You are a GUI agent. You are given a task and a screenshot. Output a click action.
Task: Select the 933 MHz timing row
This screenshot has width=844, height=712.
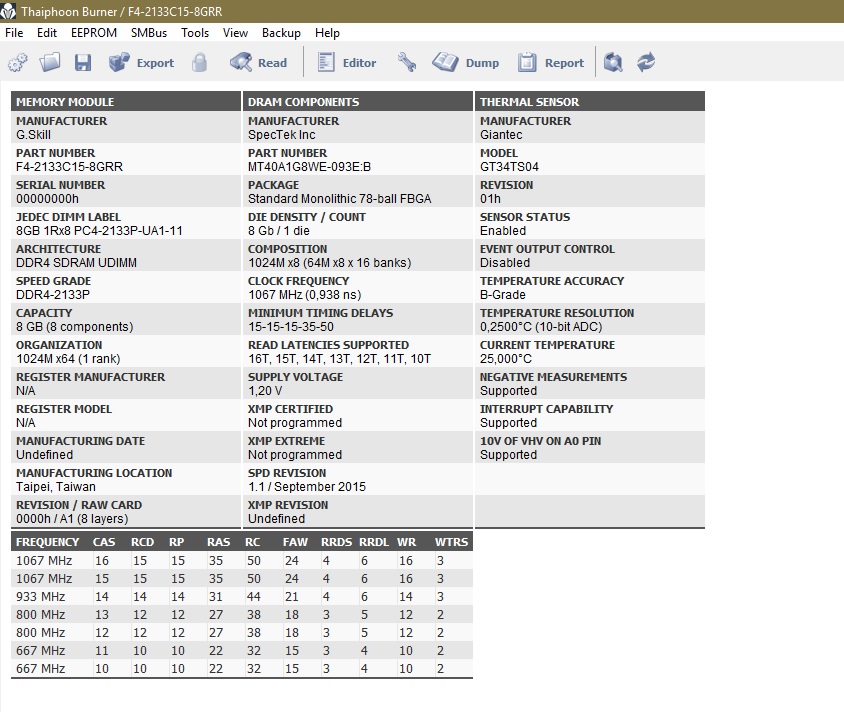pos(242,597)
